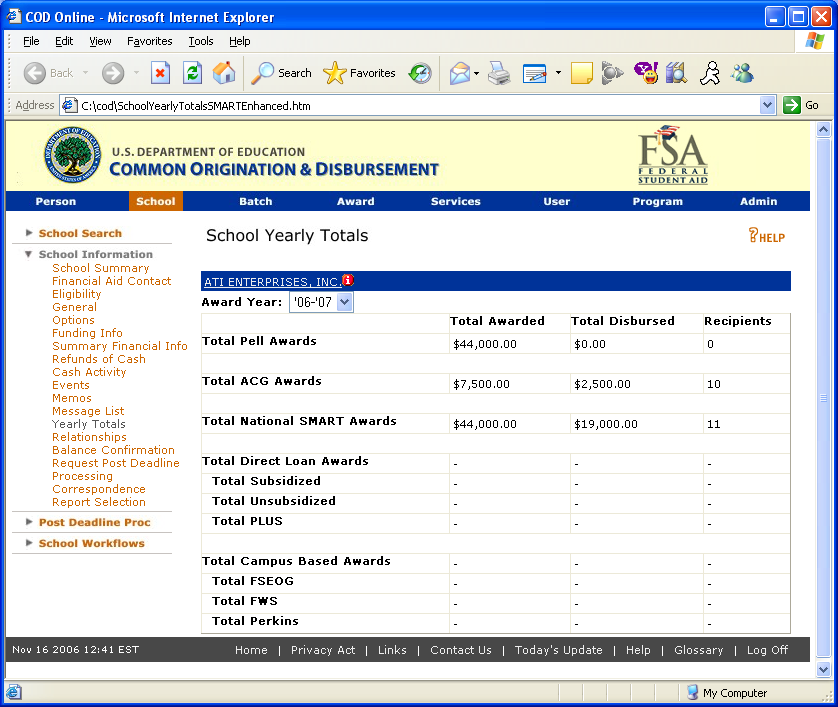The width and height of the screenshot is (838, 707).
Task: Expand the address bar dropdown arrow
Action: [x=767, y=105]
